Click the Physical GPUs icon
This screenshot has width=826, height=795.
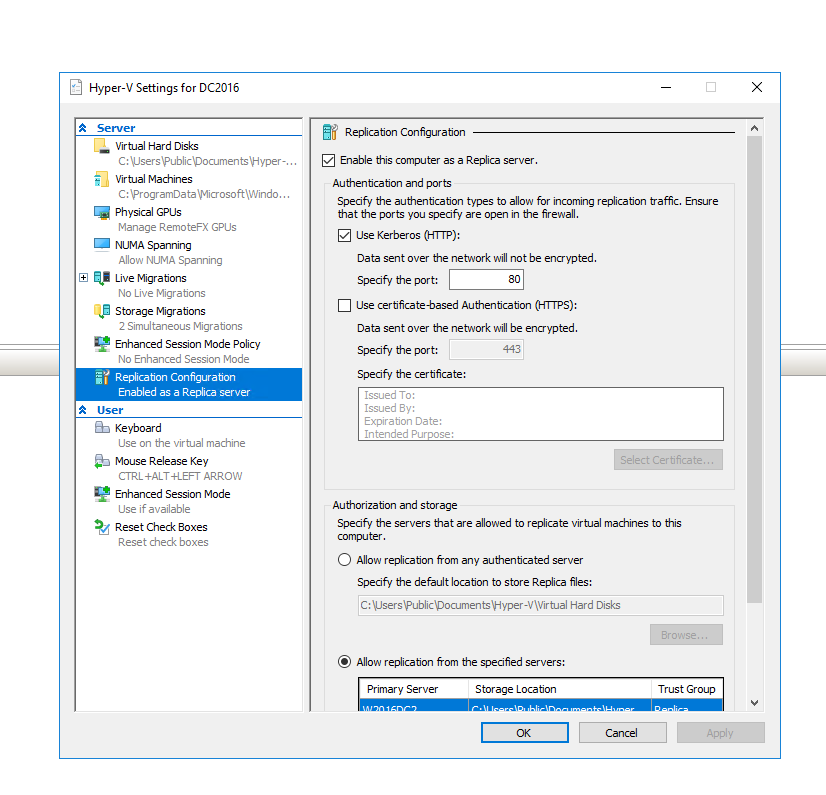click(x=102, y=212)
